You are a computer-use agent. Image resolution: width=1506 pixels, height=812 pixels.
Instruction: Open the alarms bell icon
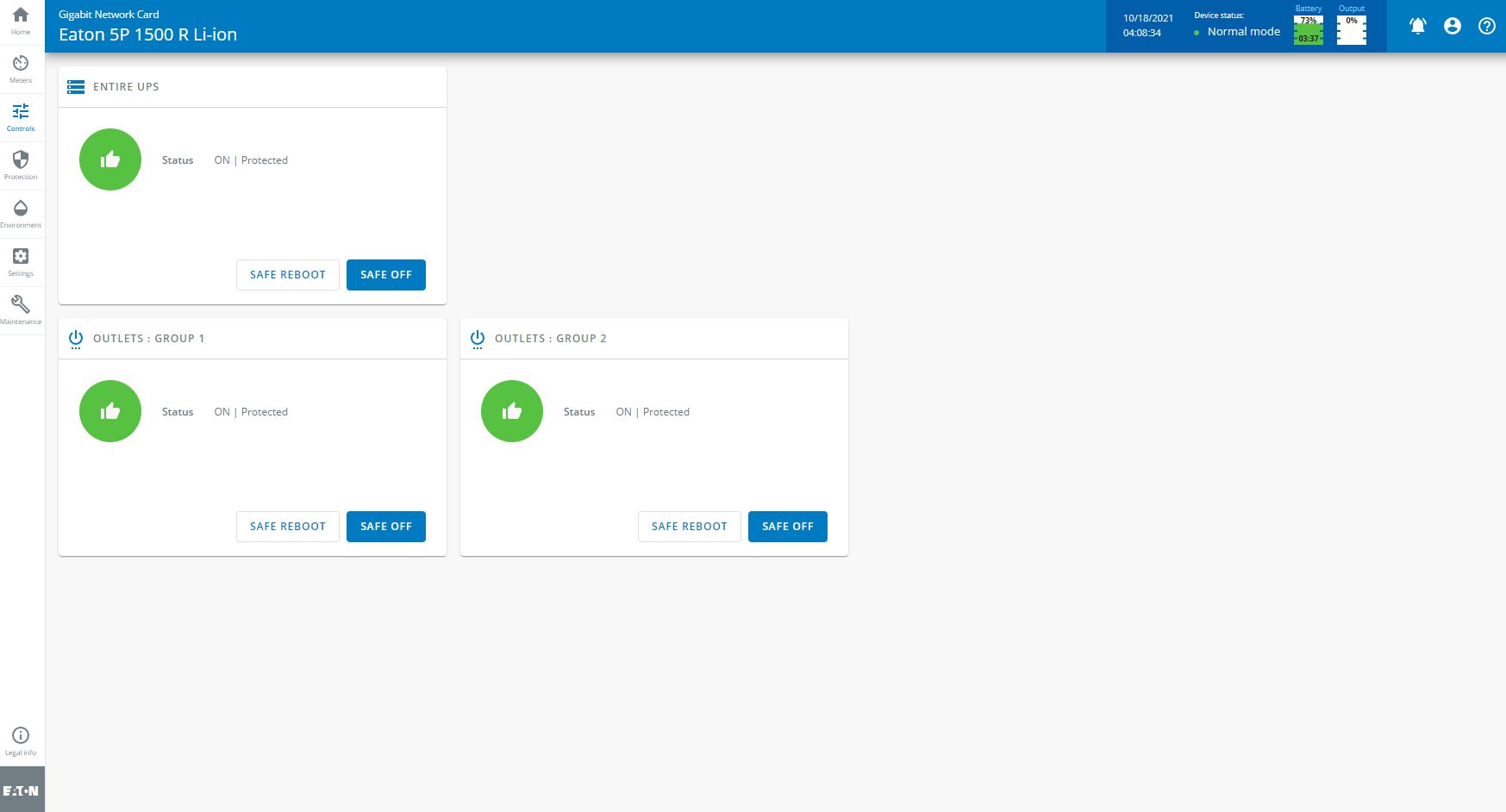click(1418, 26)
